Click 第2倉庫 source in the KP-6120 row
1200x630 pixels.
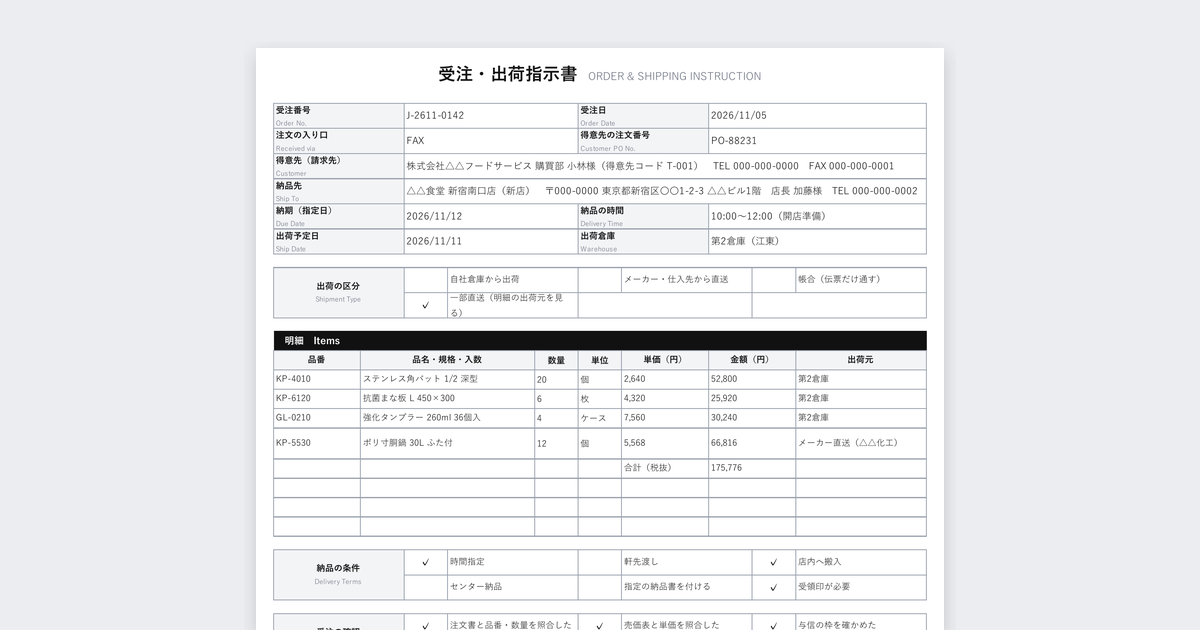[x=813, y=398]
